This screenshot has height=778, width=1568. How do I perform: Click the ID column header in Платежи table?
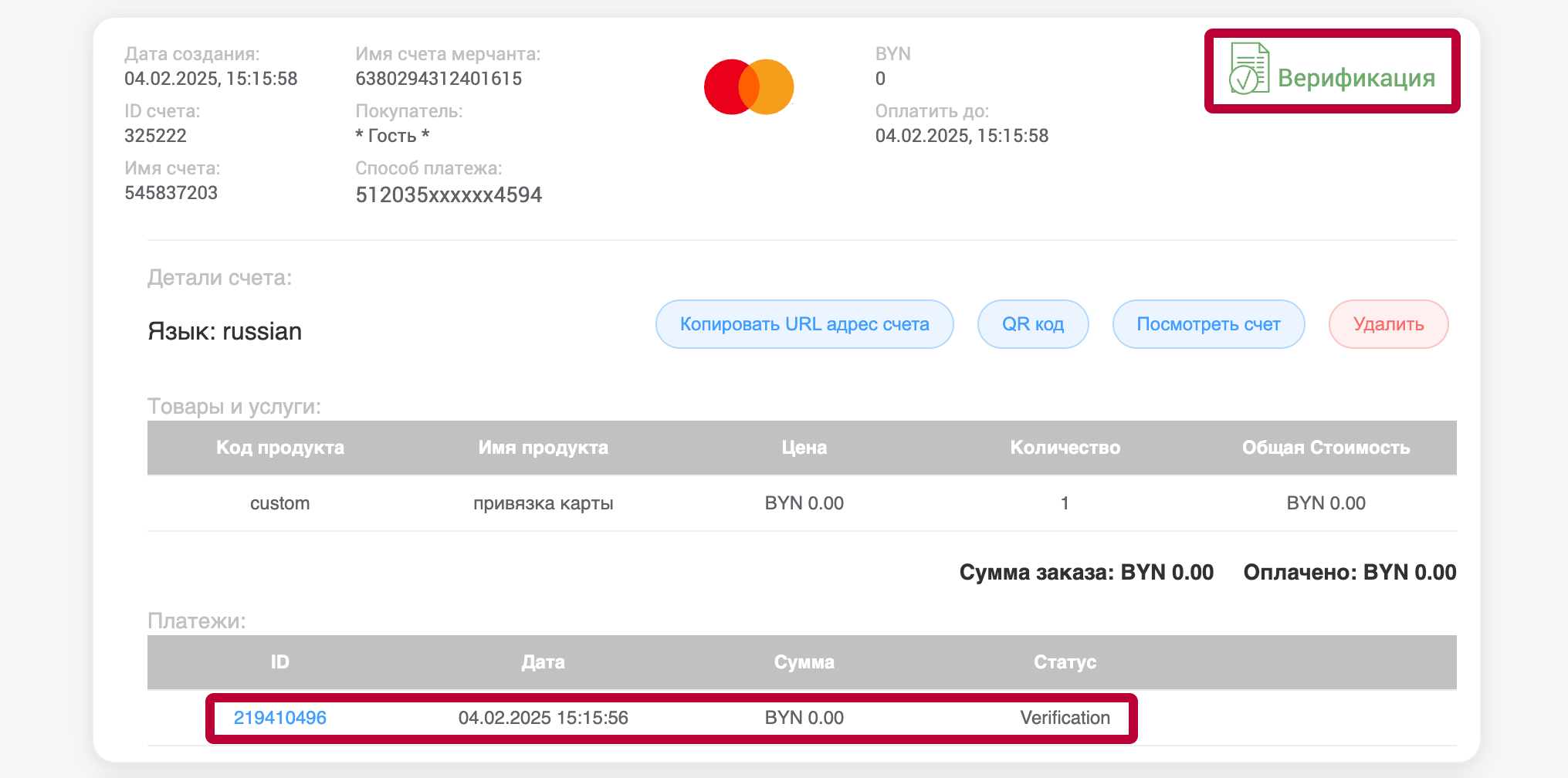(279, 661)
